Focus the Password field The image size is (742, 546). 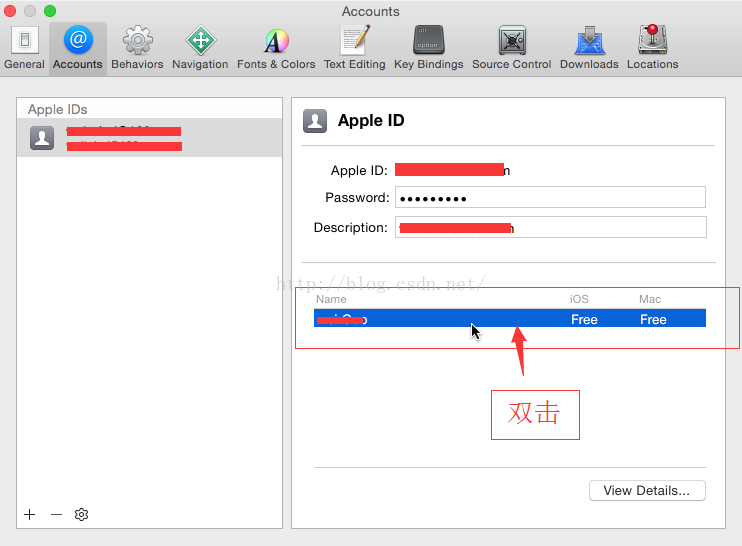point(550,197)
